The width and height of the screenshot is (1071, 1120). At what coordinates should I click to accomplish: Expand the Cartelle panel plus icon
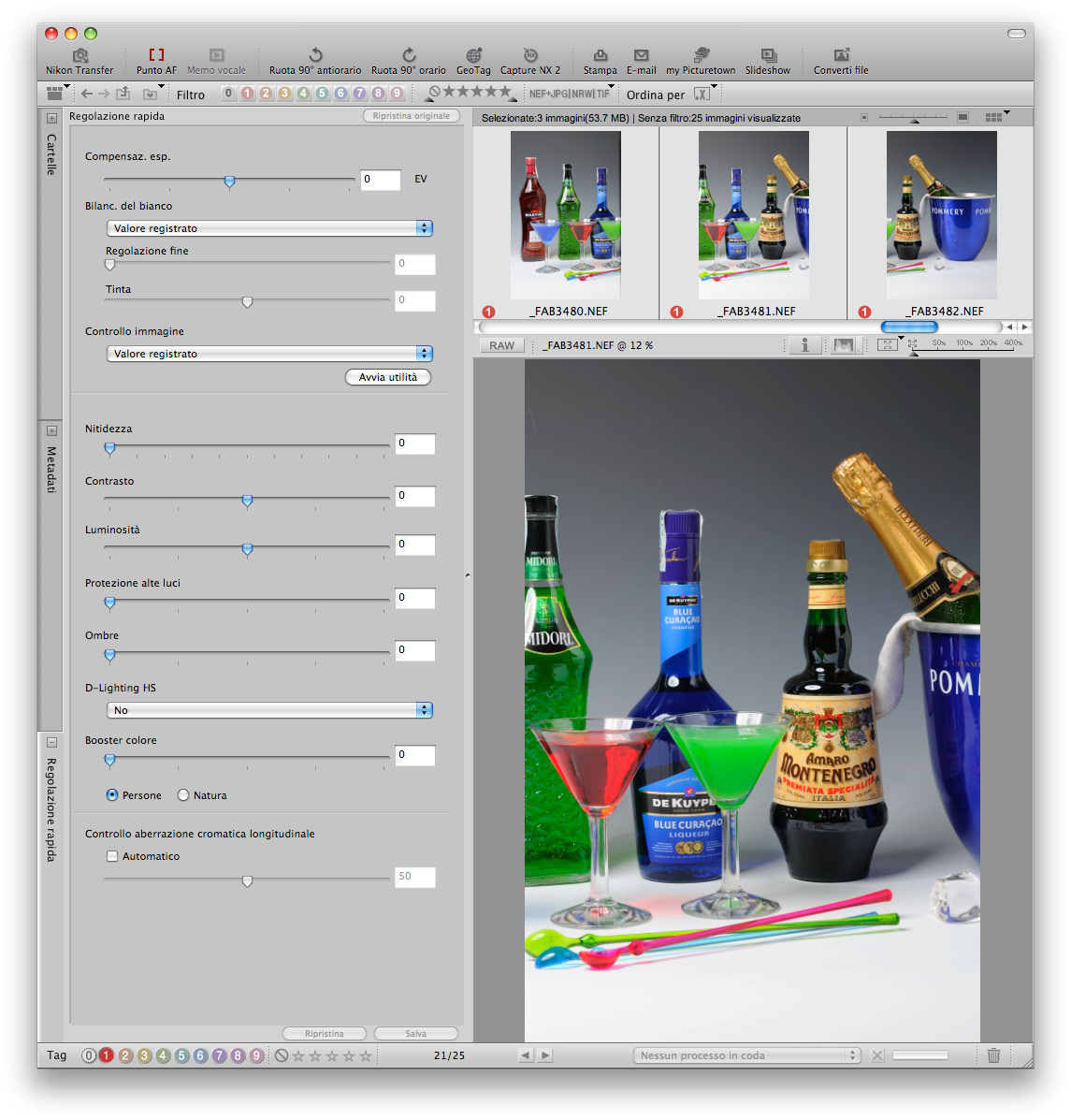tap(51, 118)
